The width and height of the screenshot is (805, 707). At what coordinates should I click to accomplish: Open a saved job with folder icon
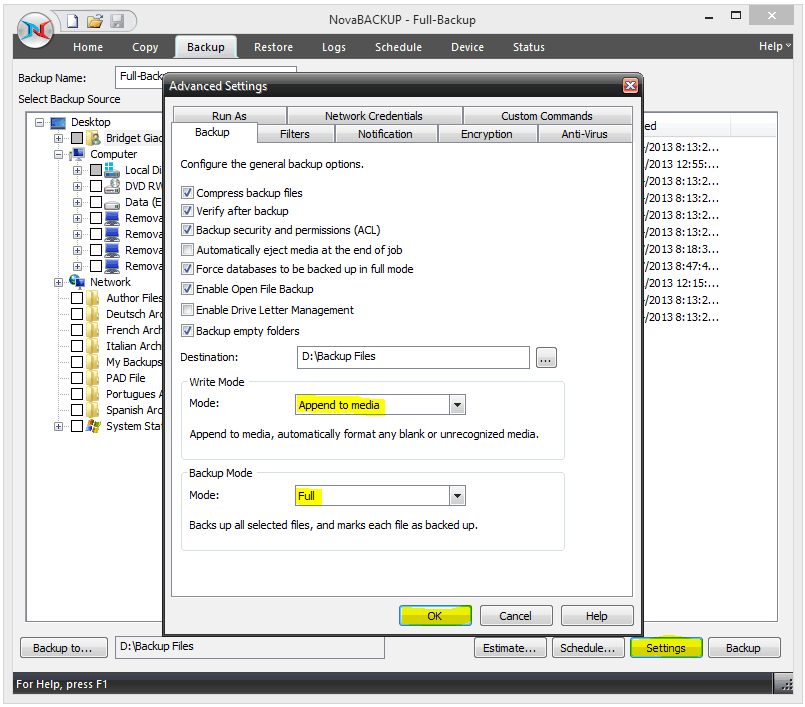click(94, 21)
